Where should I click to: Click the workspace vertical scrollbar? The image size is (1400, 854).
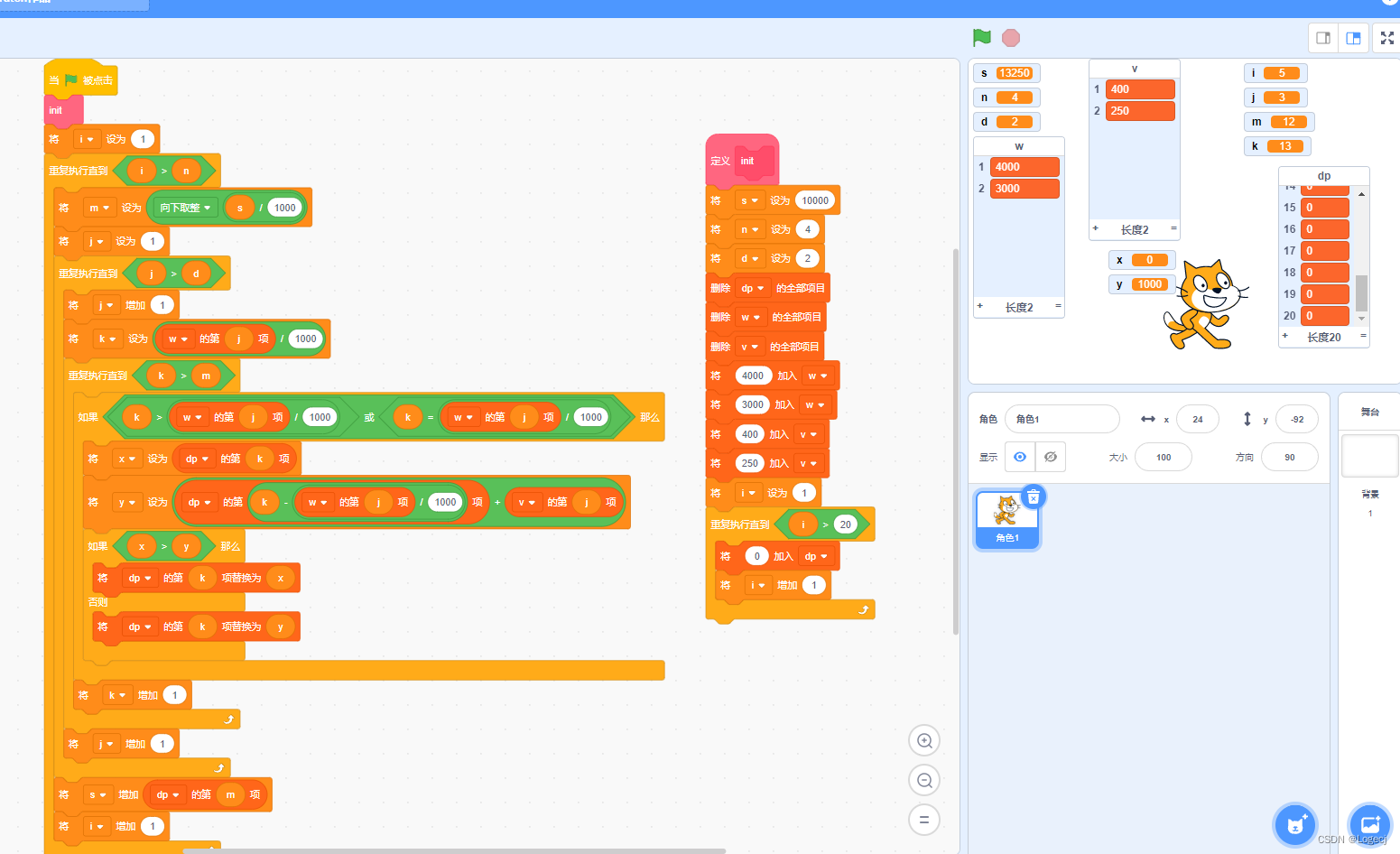(x=956, y=441)
